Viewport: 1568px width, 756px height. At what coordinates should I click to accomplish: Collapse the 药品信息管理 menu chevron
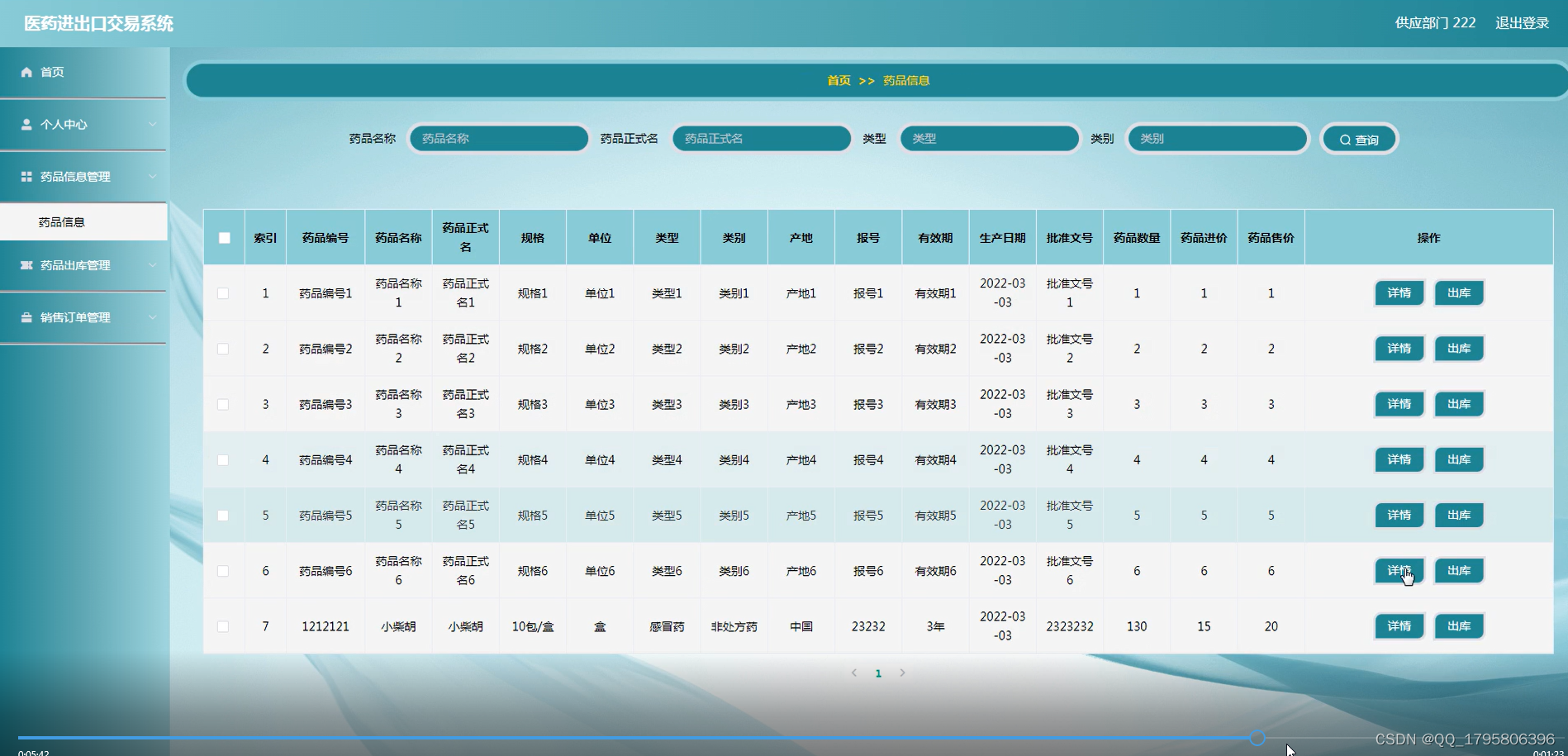click(152, 176)
